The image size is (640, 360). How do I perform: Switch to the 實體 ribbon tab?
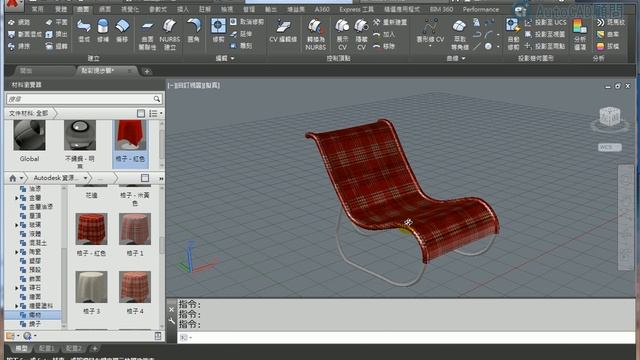pyautogui.click(x=61, y=9)
